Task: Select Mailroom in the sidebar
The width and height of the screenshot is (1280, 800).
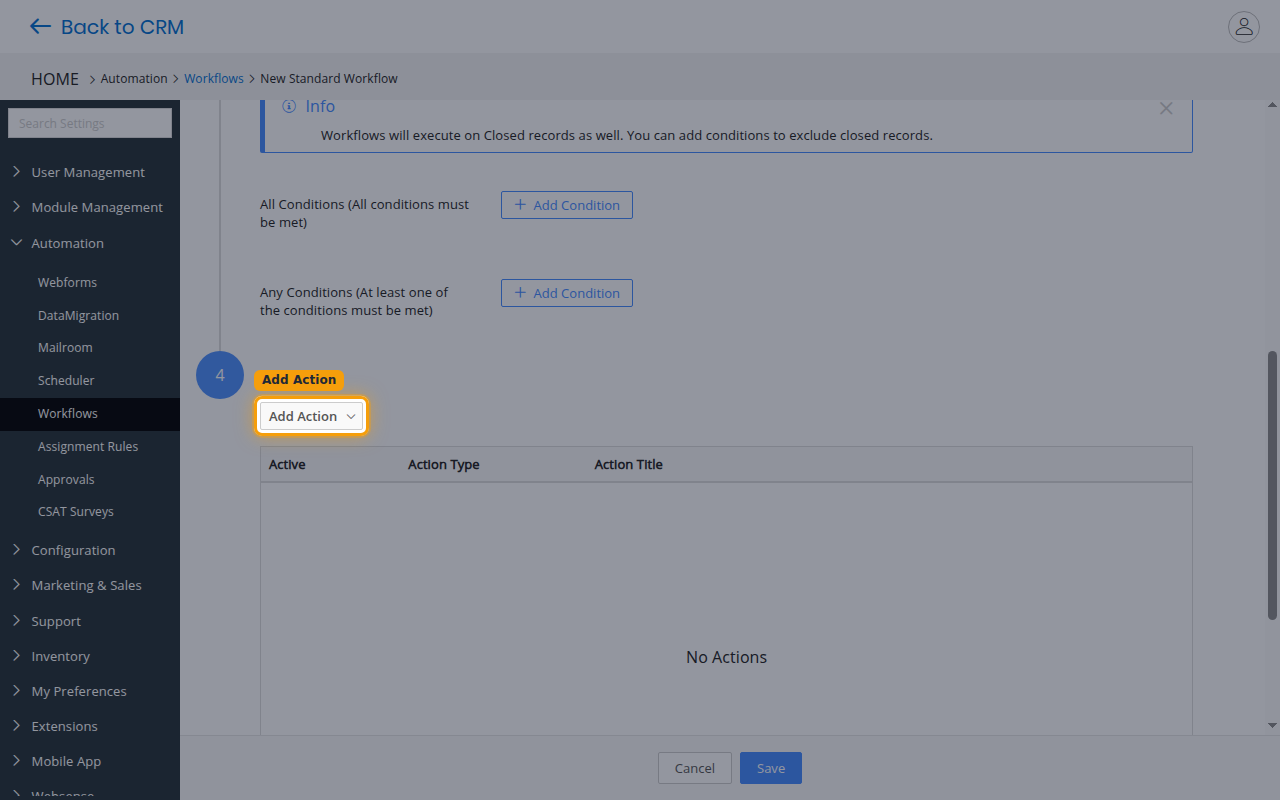Action: (65, 347)
